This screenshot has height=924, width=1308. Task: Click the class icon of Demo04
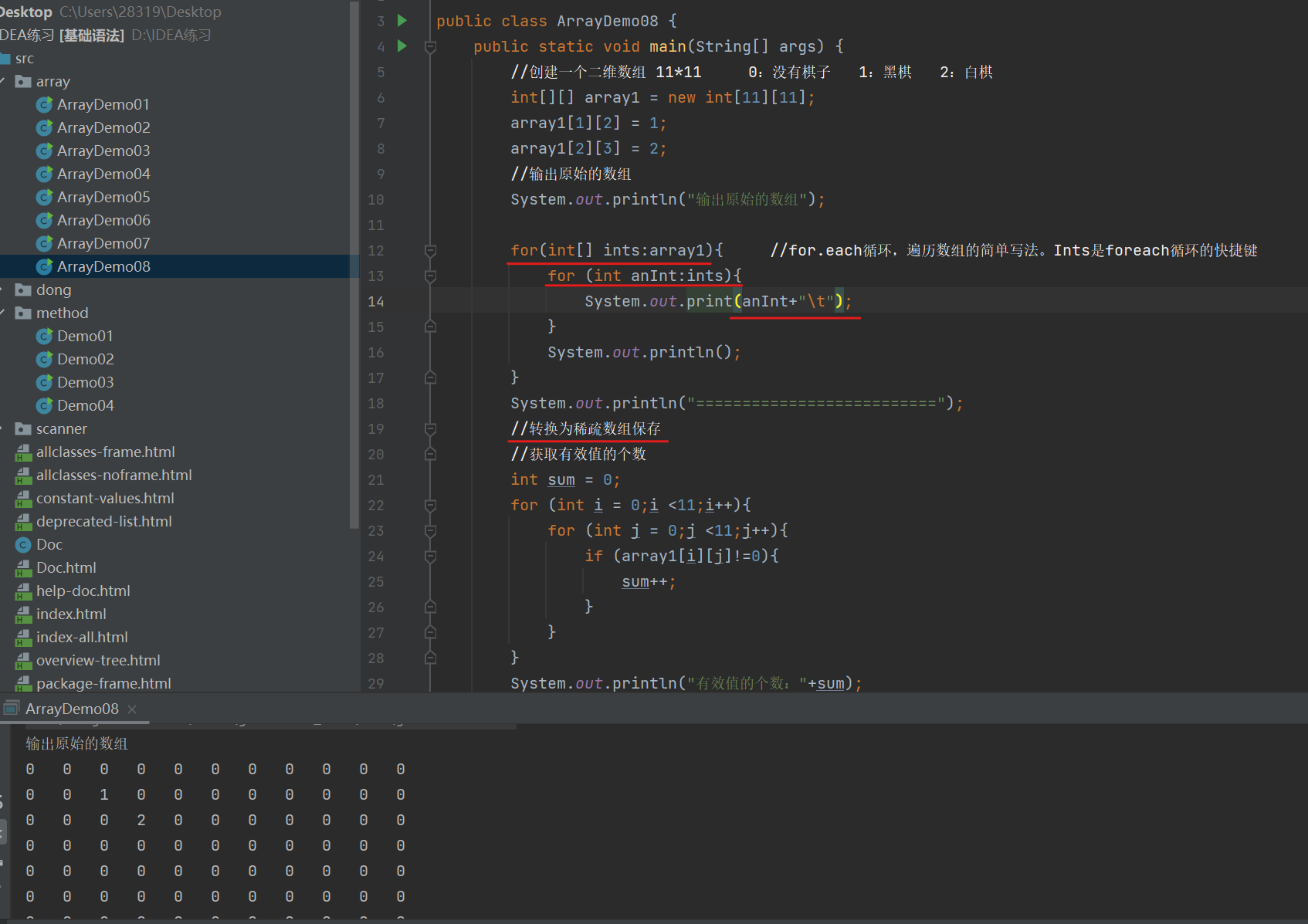pyautogui.click(x=45, y=406)
